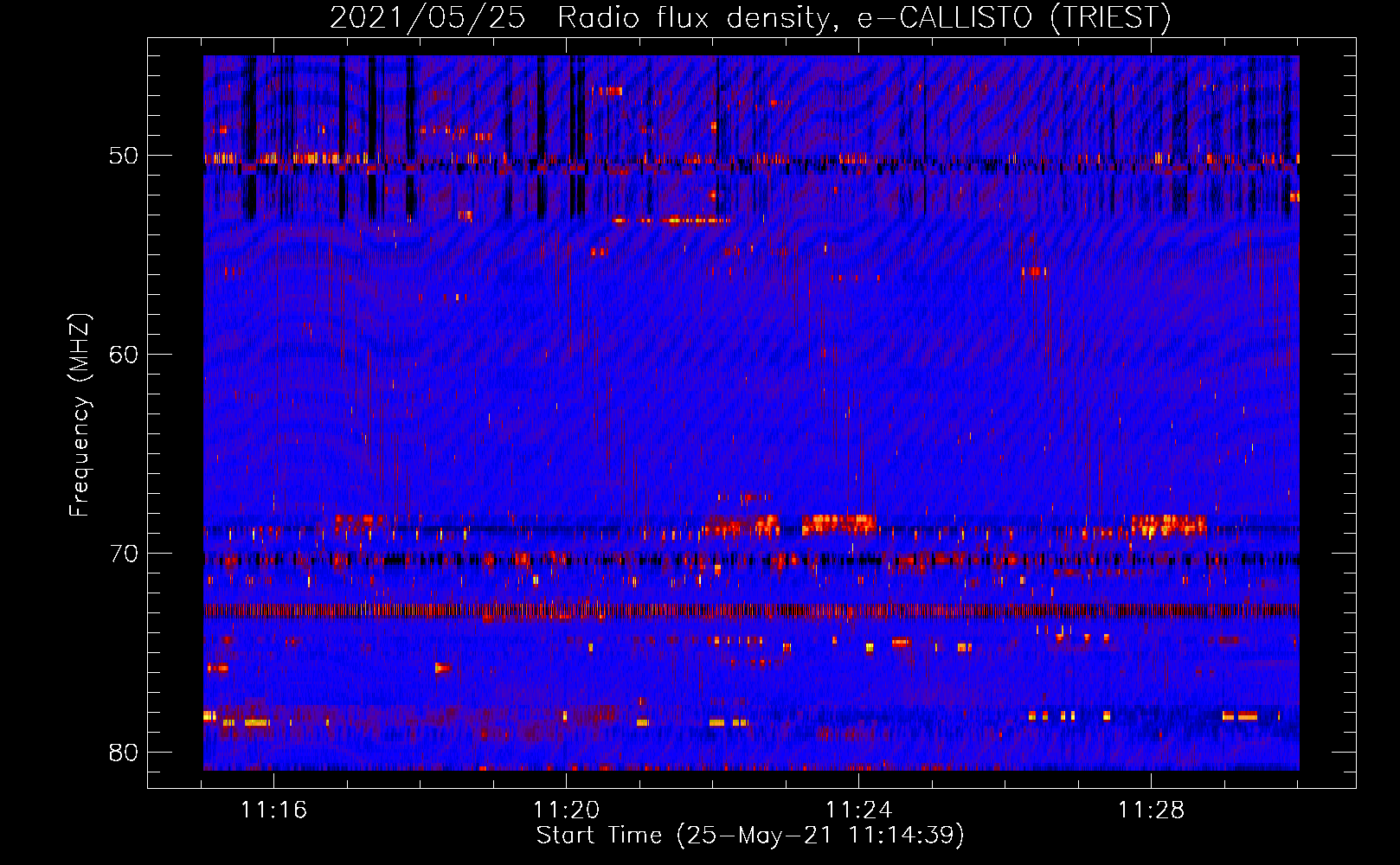Click the 70 MHz frequency tick label
1400x865 pixels.
pyautogui.click(x=124, y=554)
